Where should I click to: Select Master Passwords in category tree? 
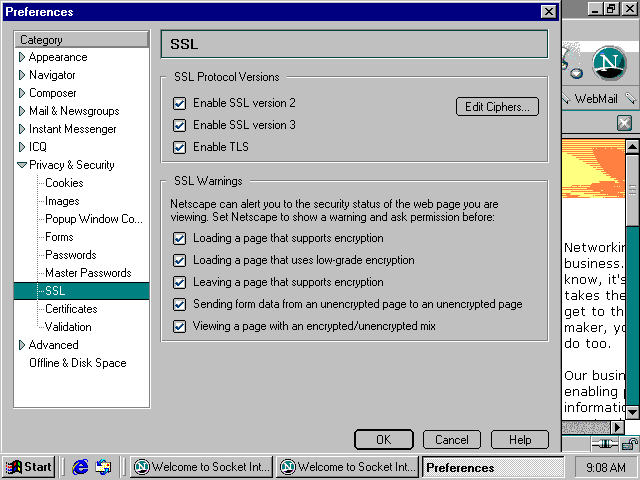(x=88, y=273)
